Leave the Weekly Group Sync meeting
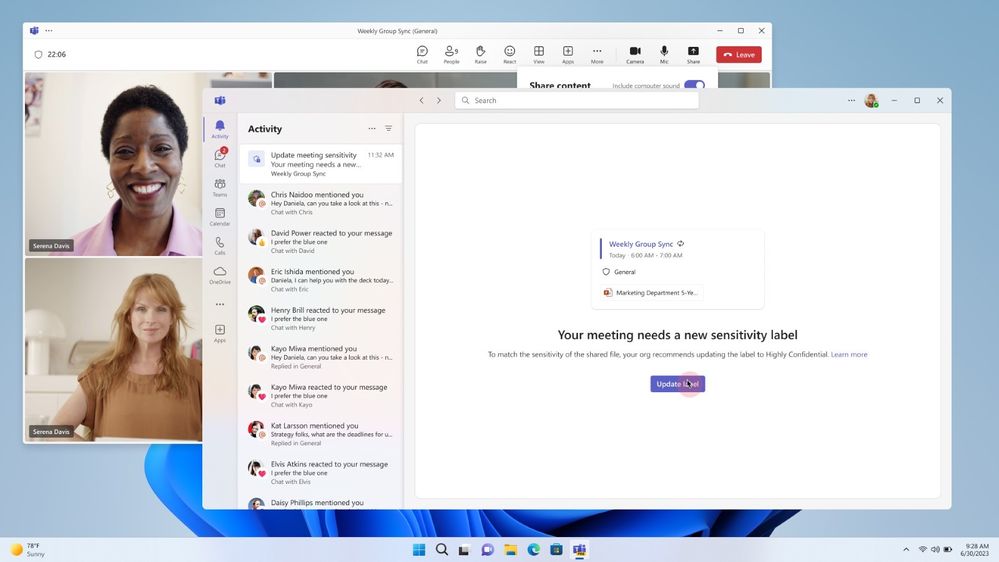Image resolution: width=999 pixels, height=562 pixels. point(739,55)
